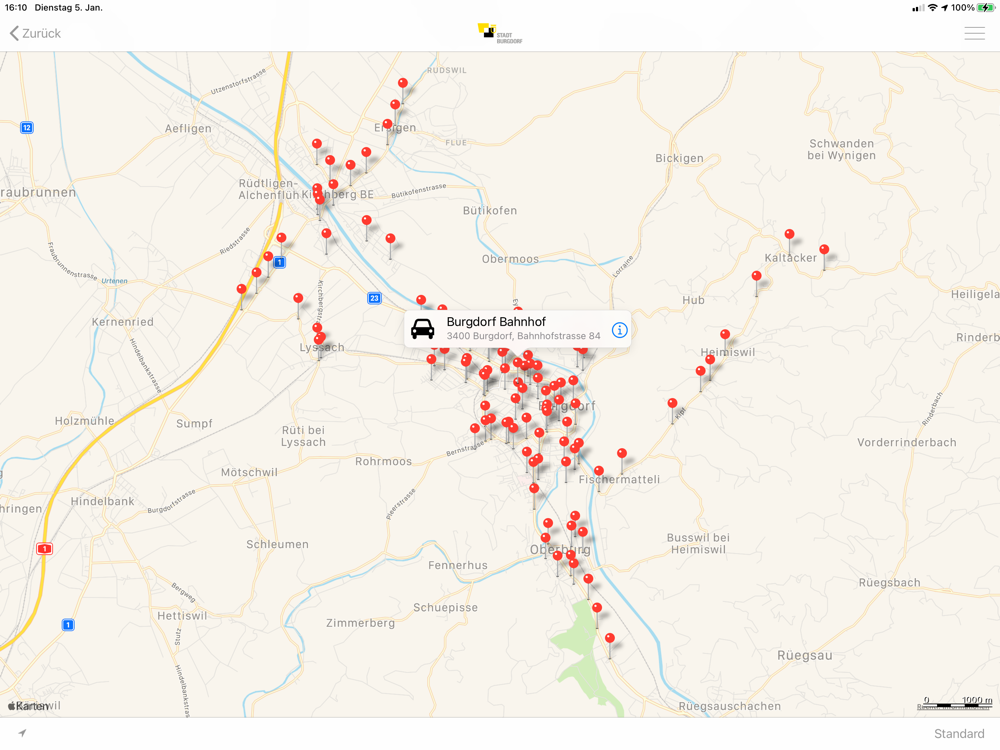1000x750 pixels.
Task: Tap the Stadt Burgdorf logo
Action: coord(499,33)
